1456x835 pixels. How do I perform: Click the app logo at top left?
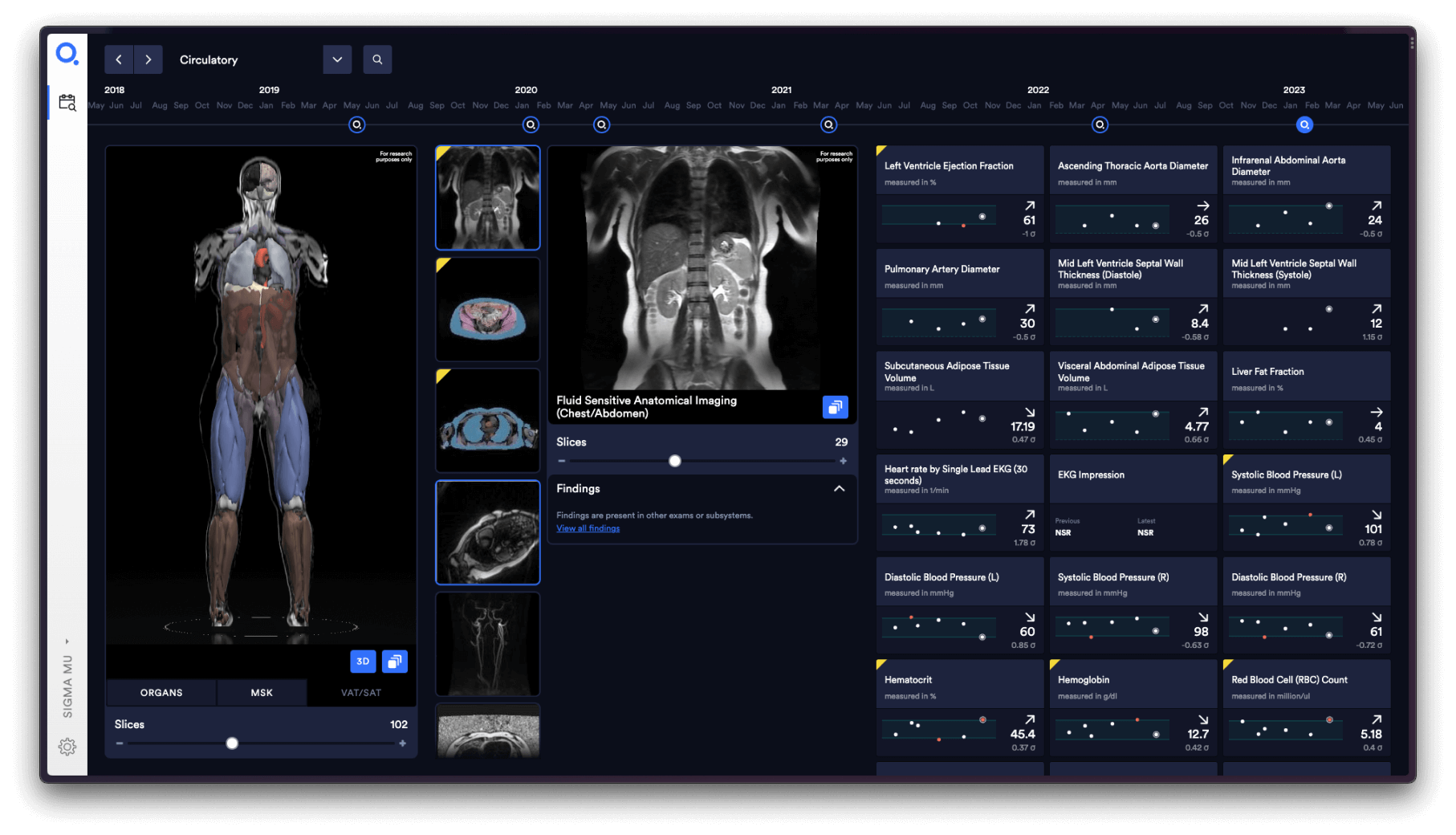(x=67, y=54)
